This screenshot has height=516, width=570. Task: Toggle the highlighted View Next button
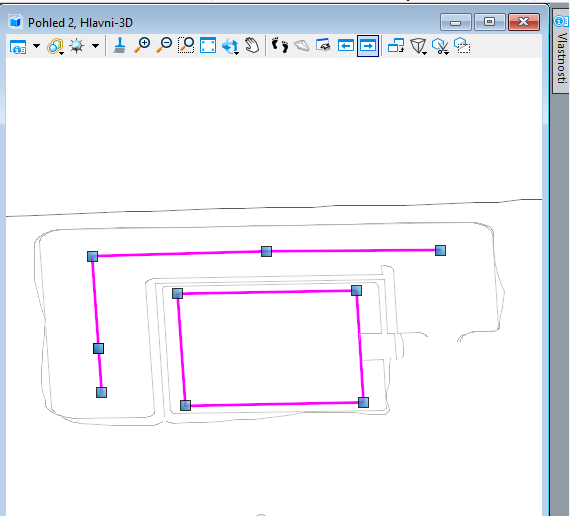368,46
